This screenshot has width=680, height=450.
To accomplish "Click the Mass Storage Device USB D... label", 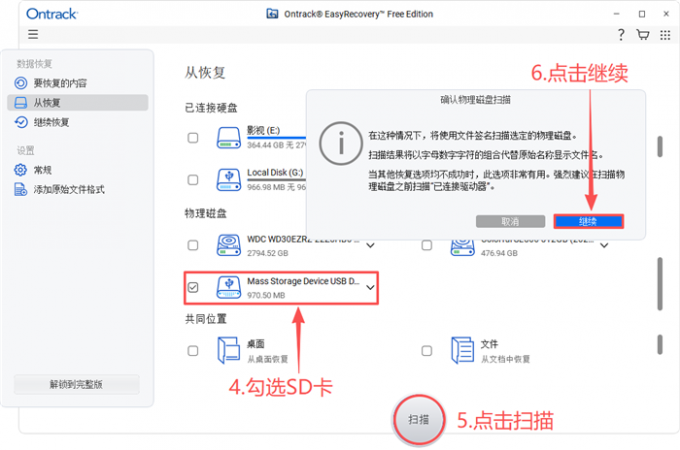I will 303,281.
